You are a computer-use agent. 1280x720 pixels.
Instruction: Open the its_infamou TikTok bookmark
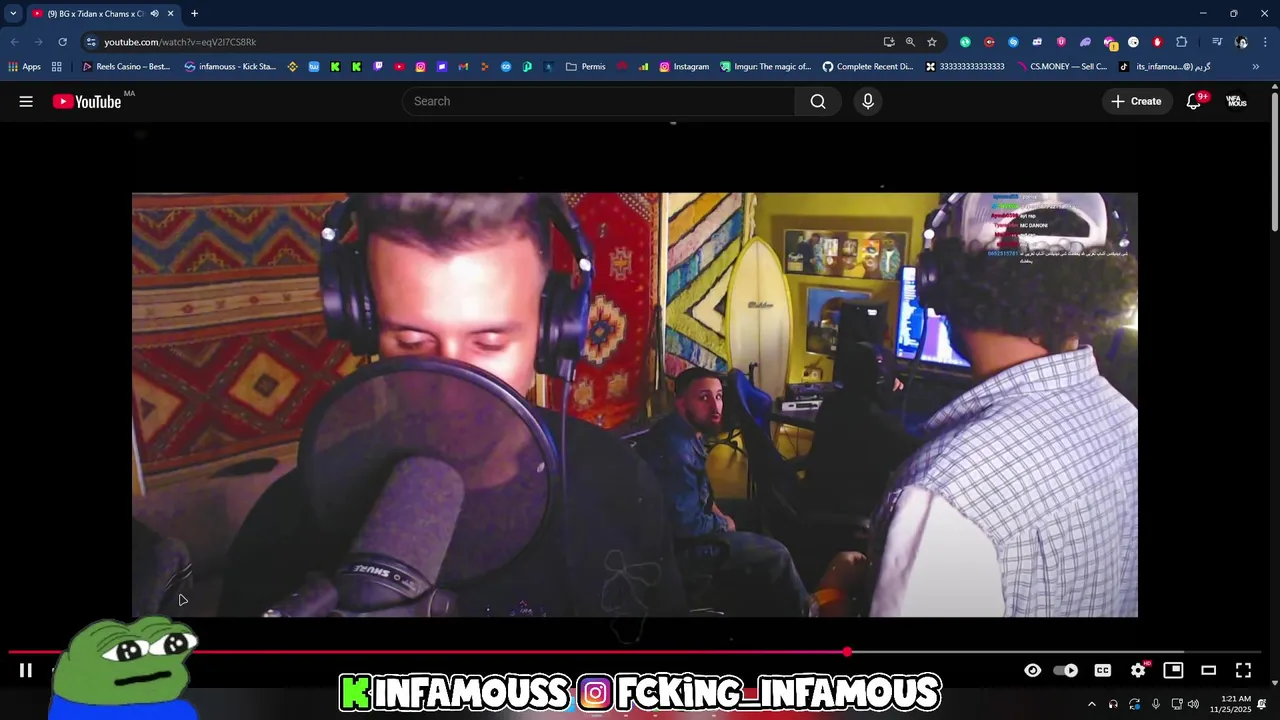click(x=1165, y=67)
